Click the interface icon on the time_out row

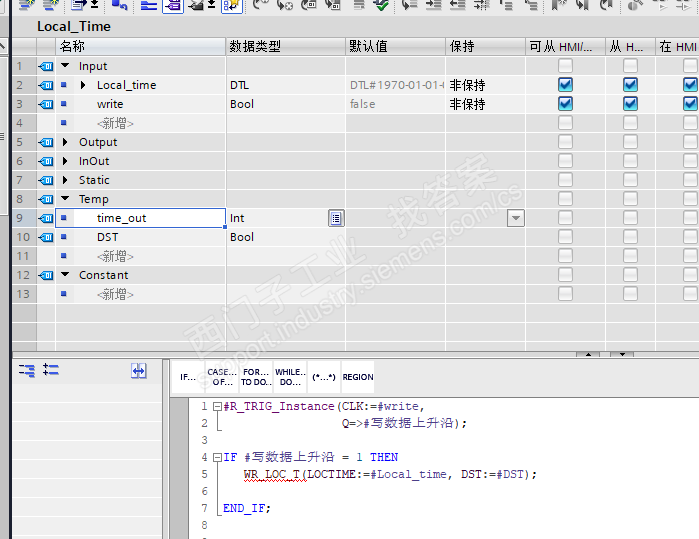tap(46, 218)
